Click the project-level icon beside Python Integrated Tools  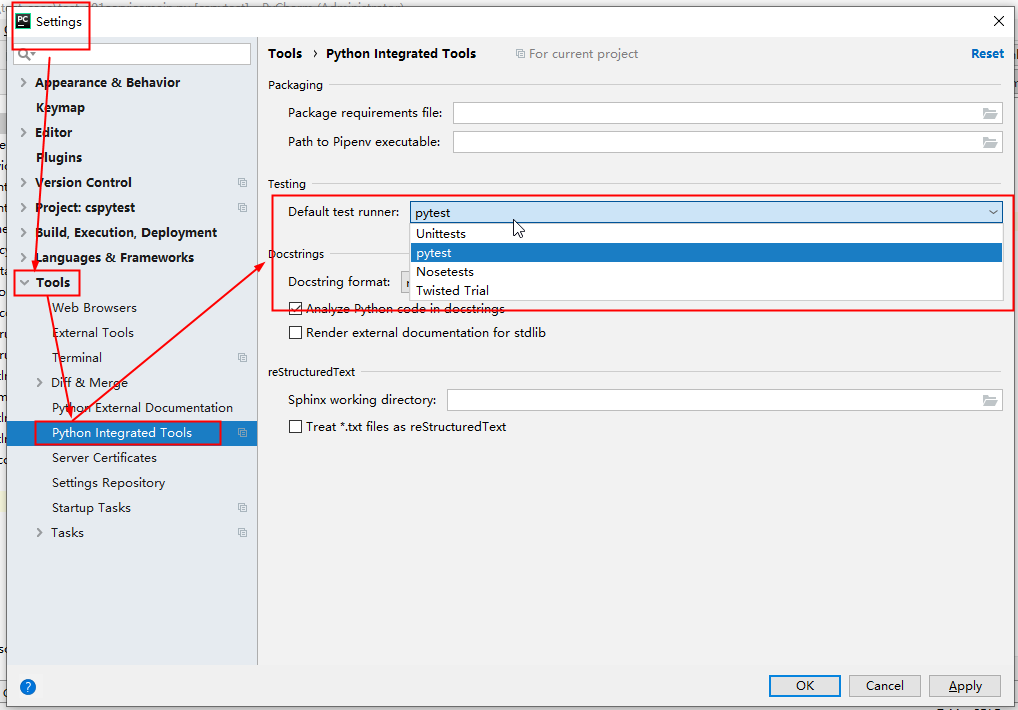[242, 433]
